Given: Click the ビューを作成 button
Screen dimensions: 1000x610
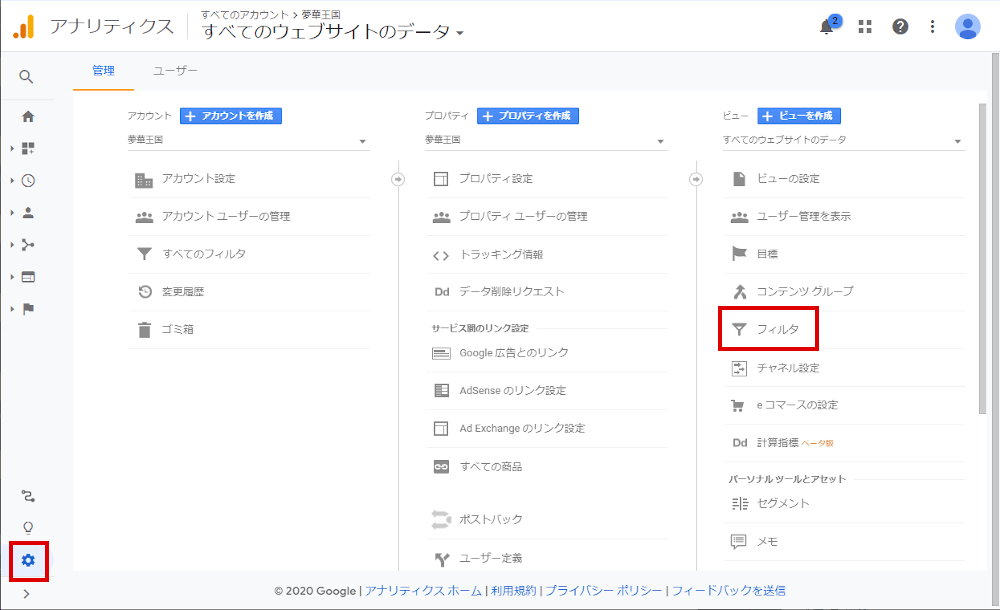Looking at the screenshot, I should pos(799,116).
